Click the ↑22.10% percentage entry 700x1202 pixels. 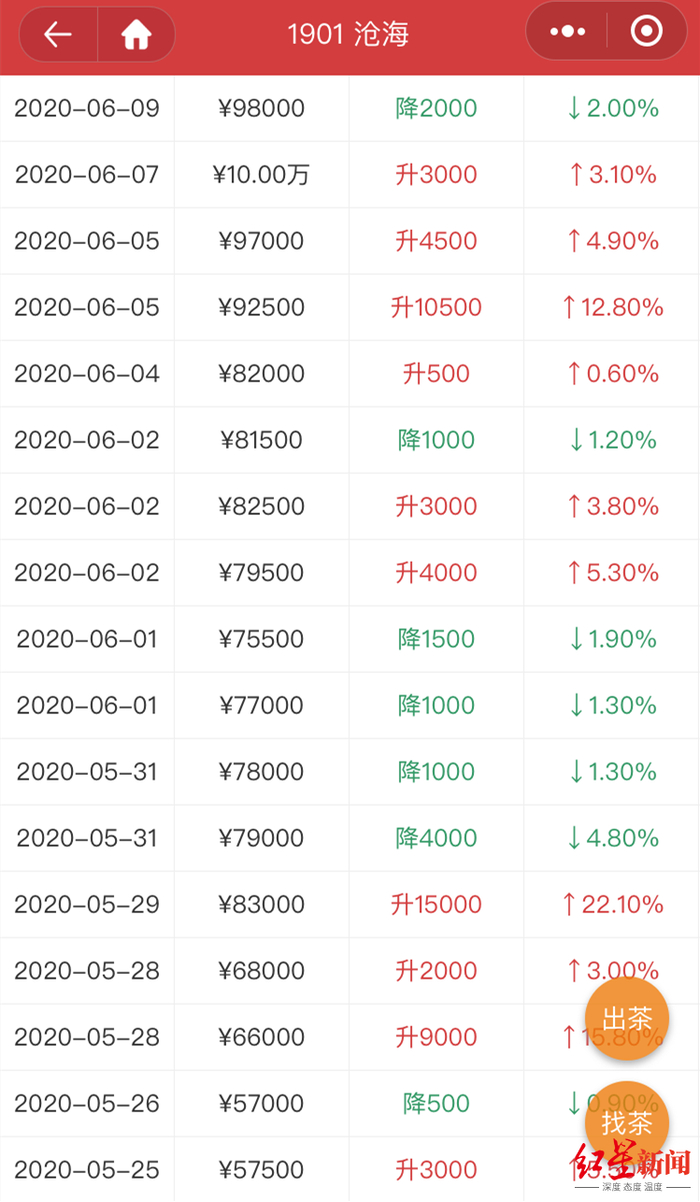click(613, 905)
